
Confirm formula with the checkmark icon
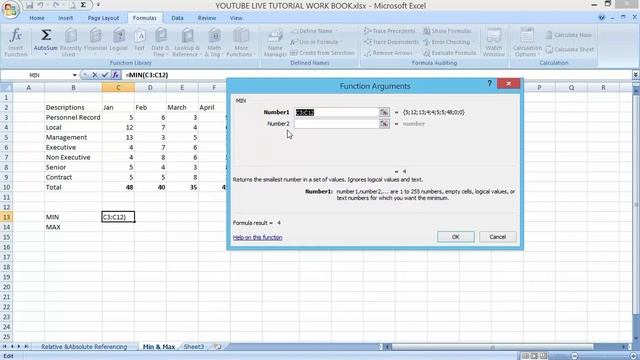coord(105,75)
